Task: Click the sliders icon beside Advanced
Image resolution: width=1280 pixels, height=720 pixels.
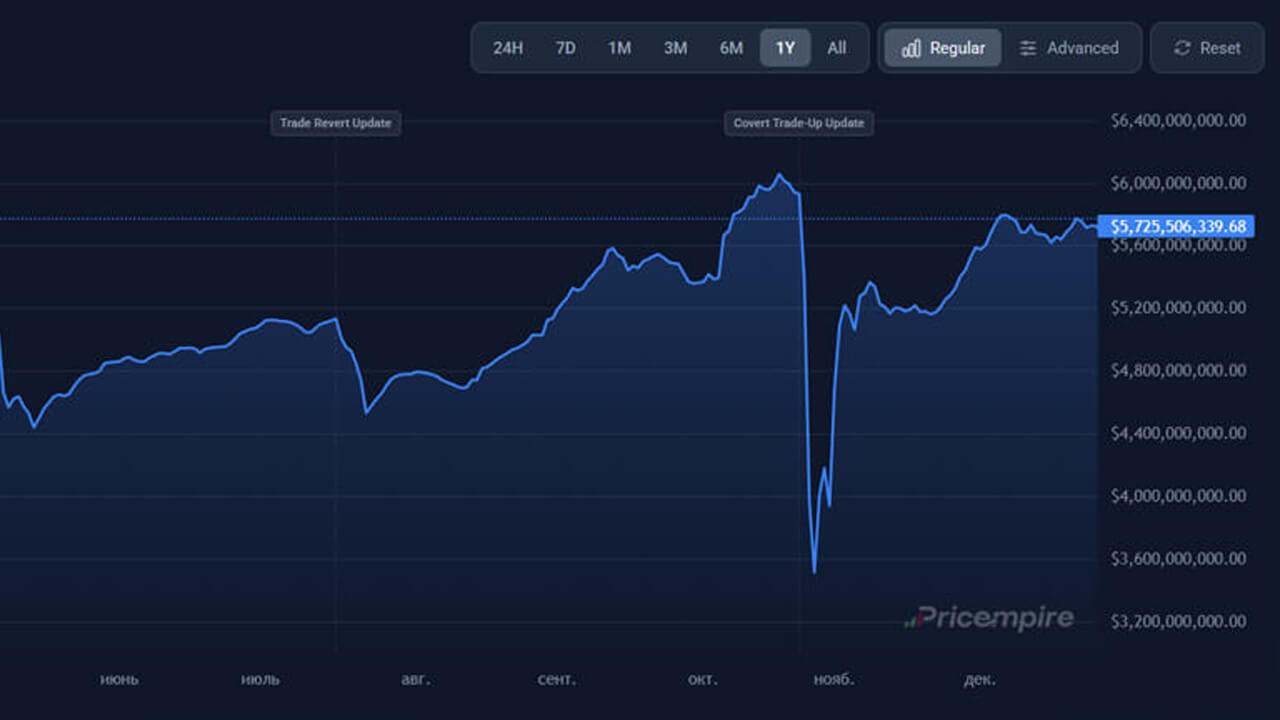Action: click(x=1028, y=48)
